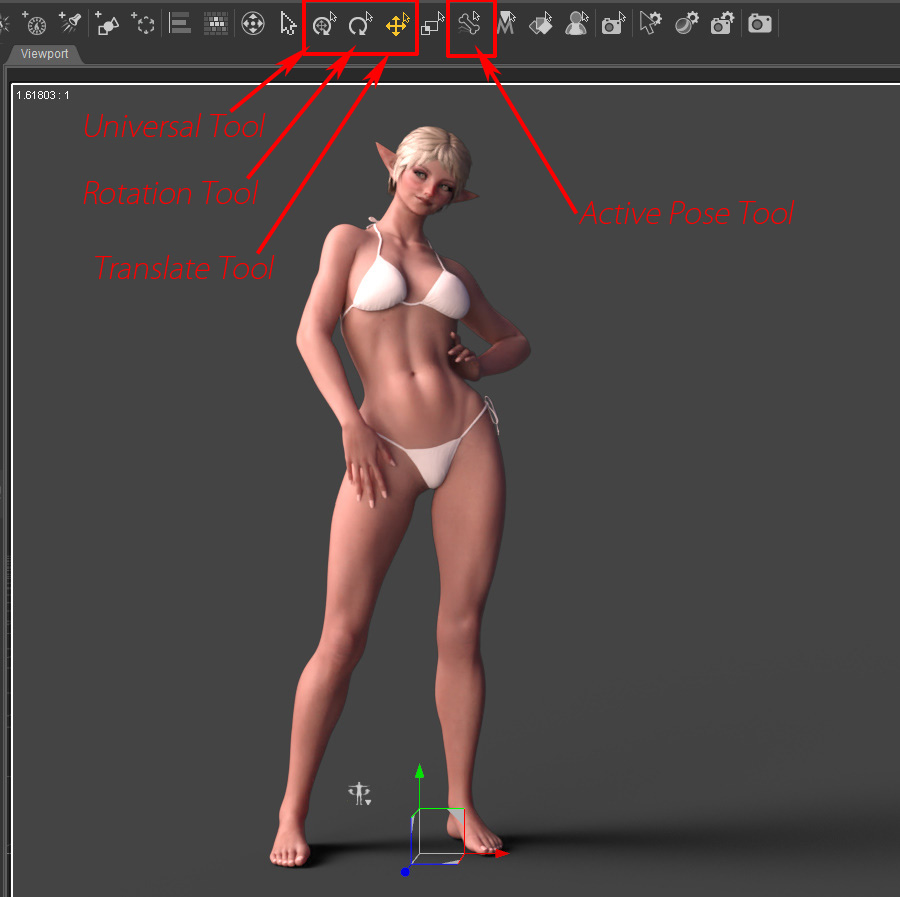Viewport: 900px width, 897px height.
Task: Open Tool Settings cursor-with-gear icon
Action: [x=650, y=24]
